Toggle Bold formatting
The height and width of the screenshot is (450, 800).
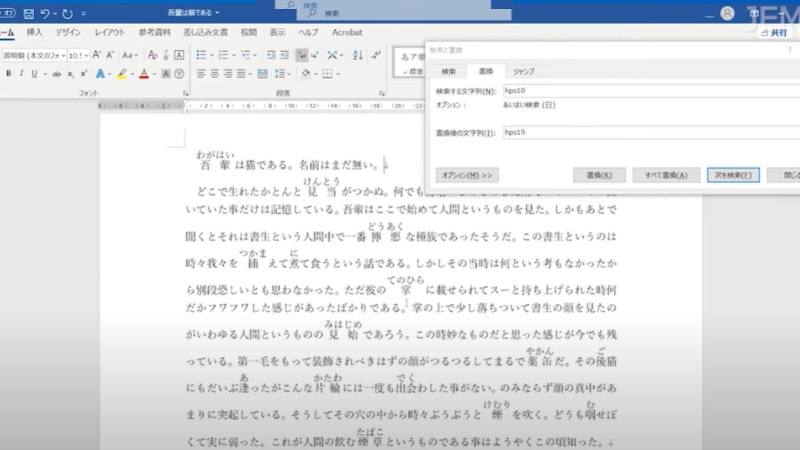click(8, 74)
